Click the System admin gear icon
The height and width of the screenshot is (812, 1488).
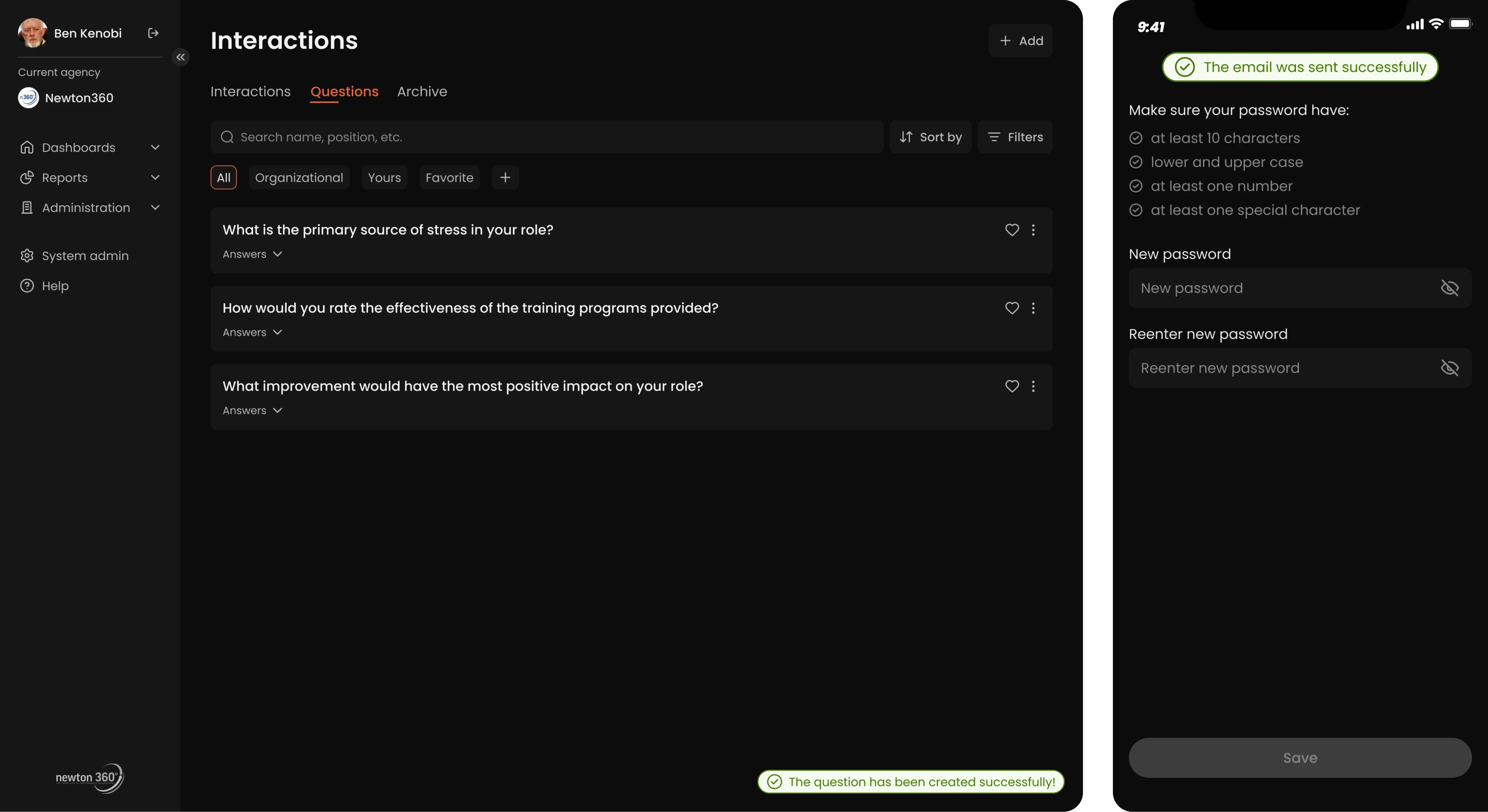tap(26, 256)
